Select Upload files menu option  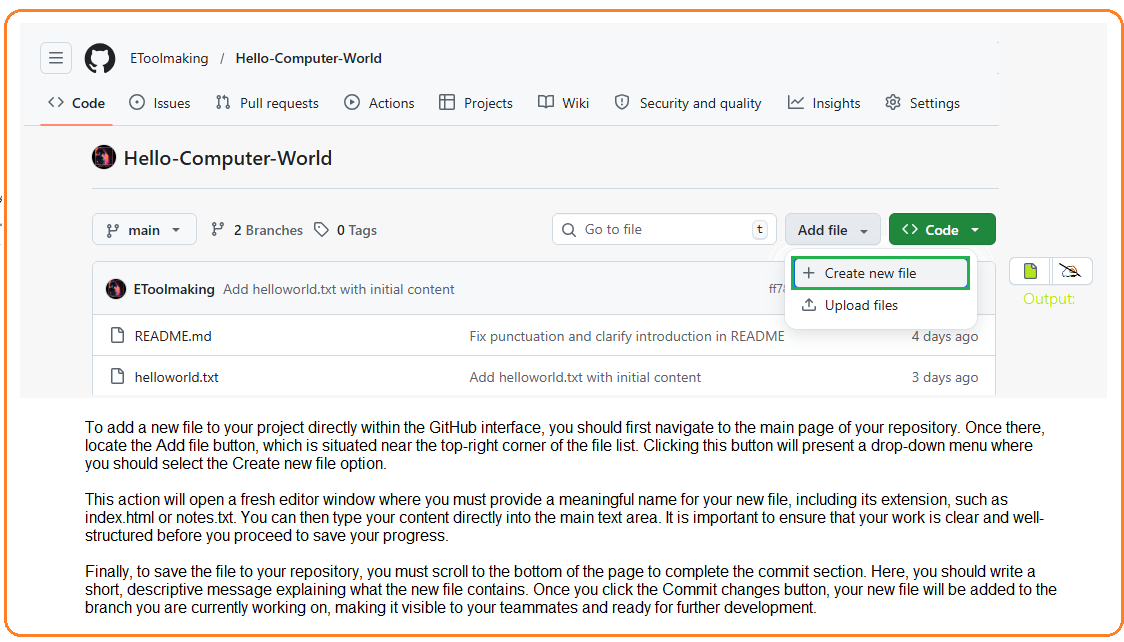point(880,305)
